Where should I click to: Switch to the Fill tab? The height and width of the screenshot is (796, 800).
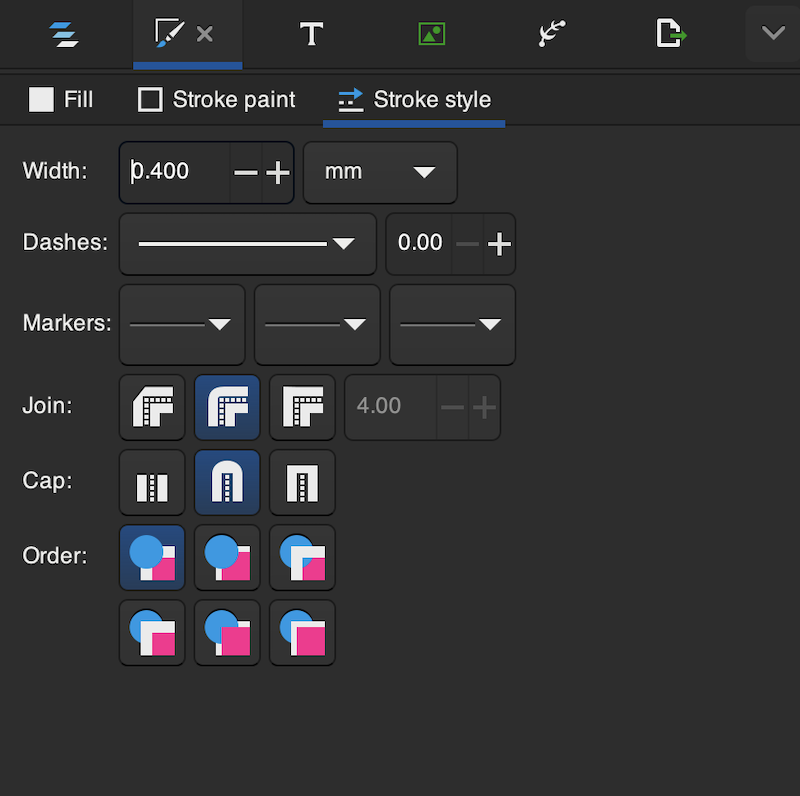[x=61, y=100]
